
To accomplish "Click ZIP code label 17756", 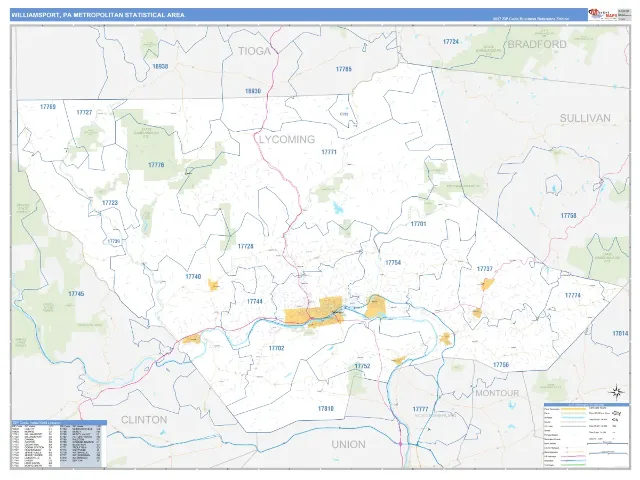I will point(501,365).
